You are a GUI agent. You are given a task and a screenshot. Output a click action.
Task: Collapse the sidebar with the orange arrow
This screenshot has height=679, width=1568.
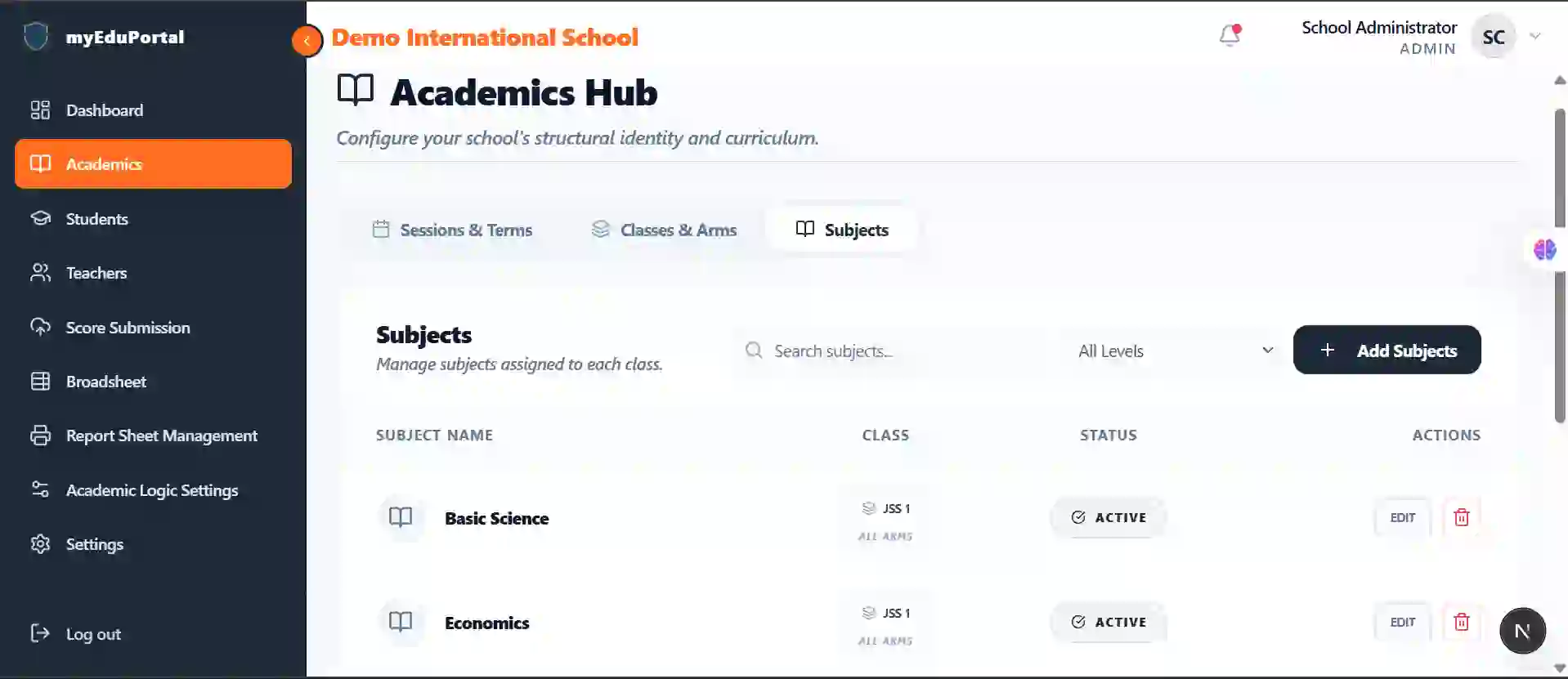[x=307, y=40]
